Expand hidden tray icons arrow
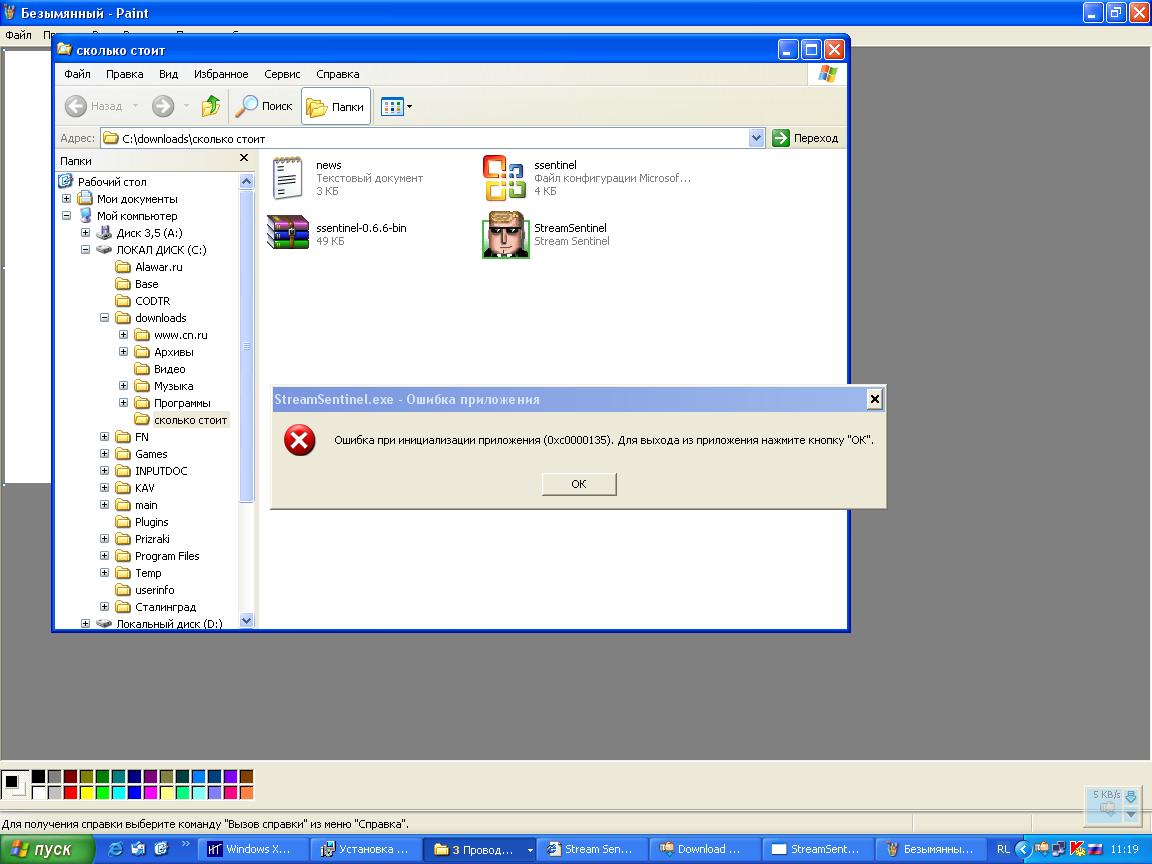This screenshot has height=864, width=1152. [1023, 849]
